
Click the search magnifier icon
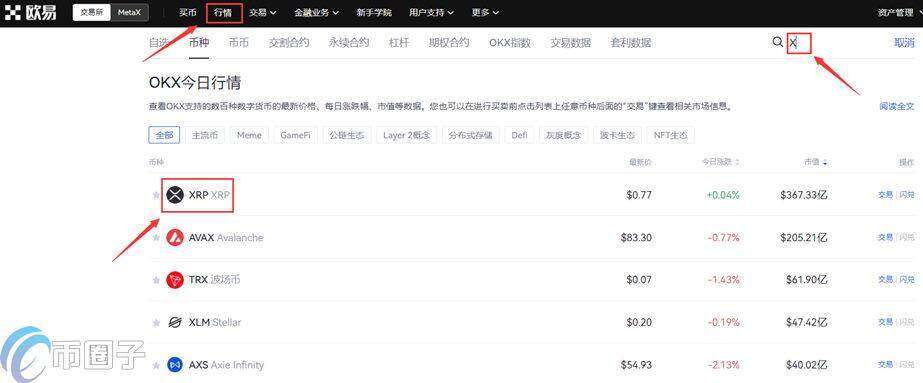click(x=778, y=42)
